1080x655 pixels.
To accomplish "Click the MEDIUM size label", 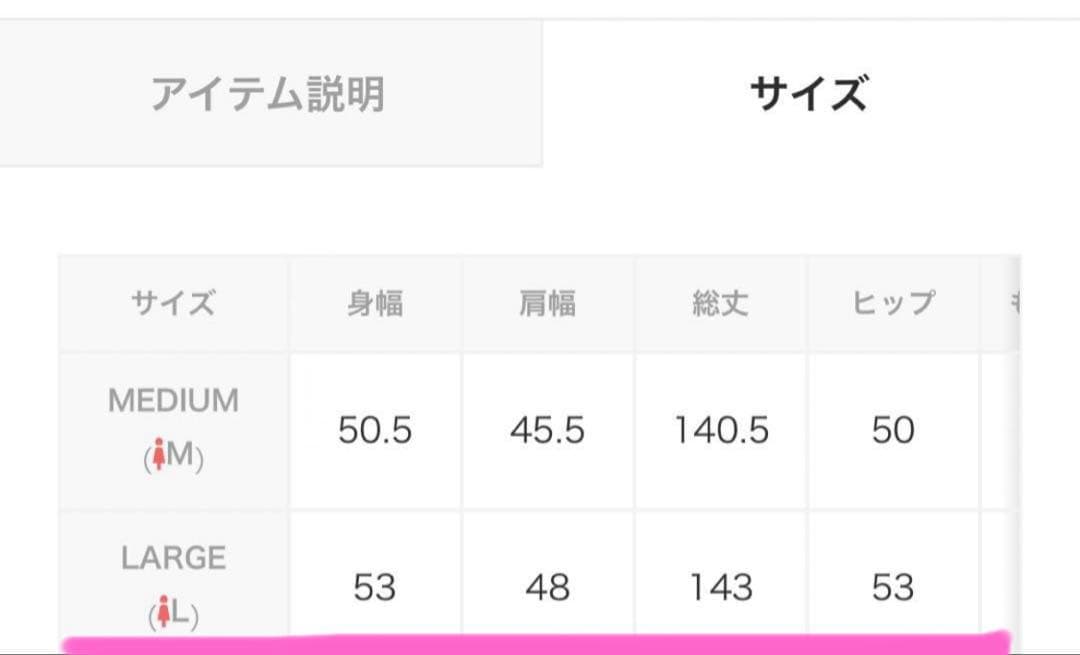I will (x=172, y=399).
